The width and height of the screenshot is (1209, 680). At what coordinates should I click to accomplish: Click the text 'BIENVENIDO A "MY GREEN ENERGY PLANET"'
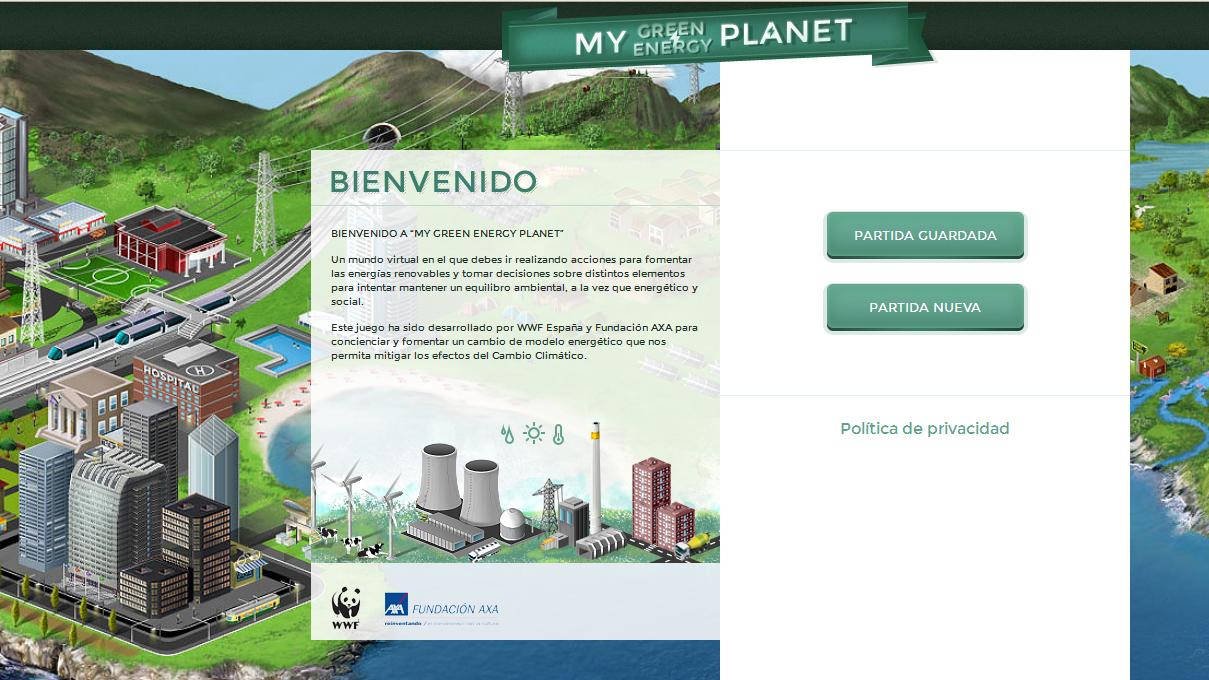click(448, 233)
